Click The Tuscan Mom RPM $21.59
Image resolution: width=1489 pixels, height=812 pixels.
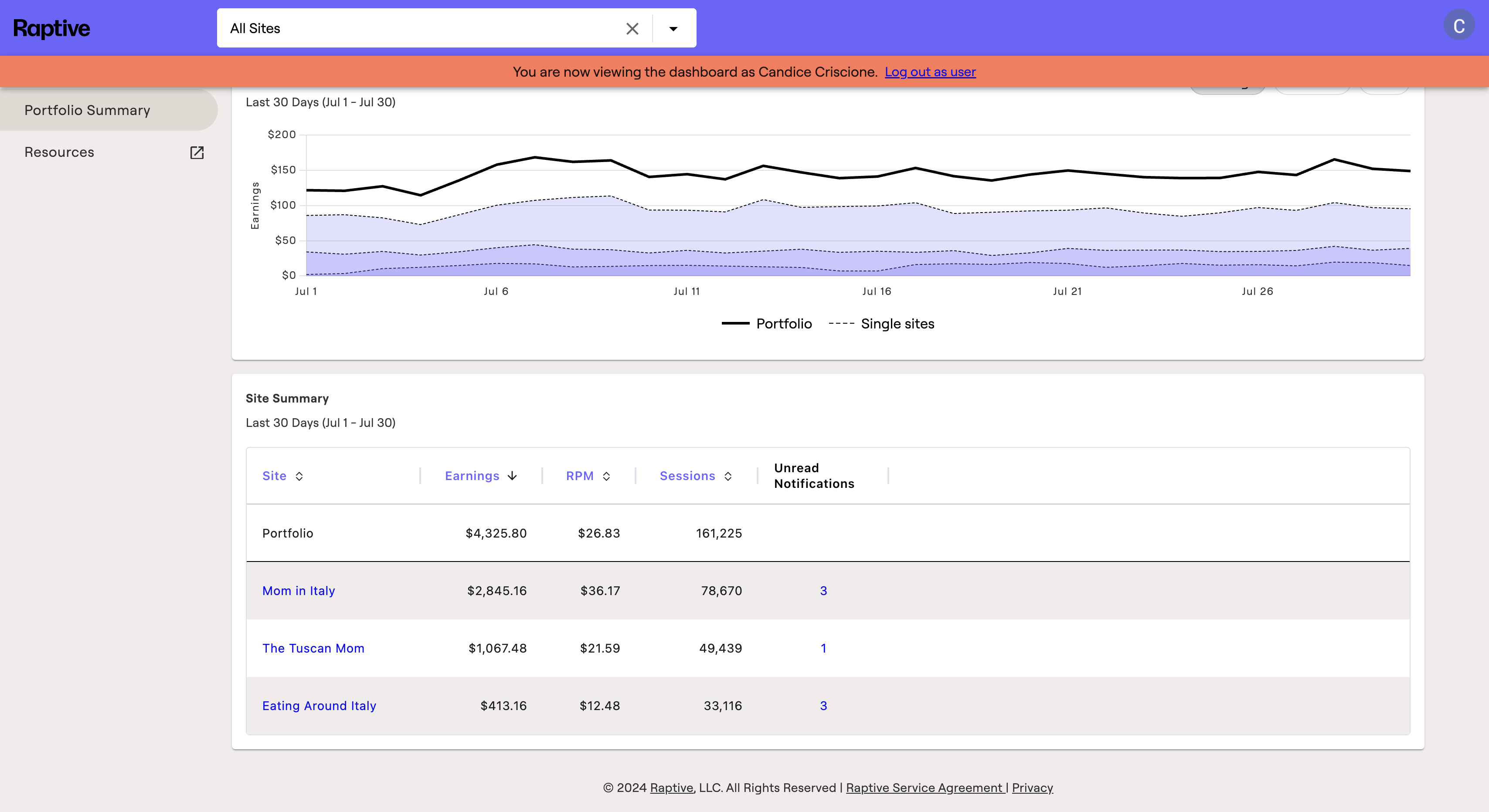click(x=600, y=648)
